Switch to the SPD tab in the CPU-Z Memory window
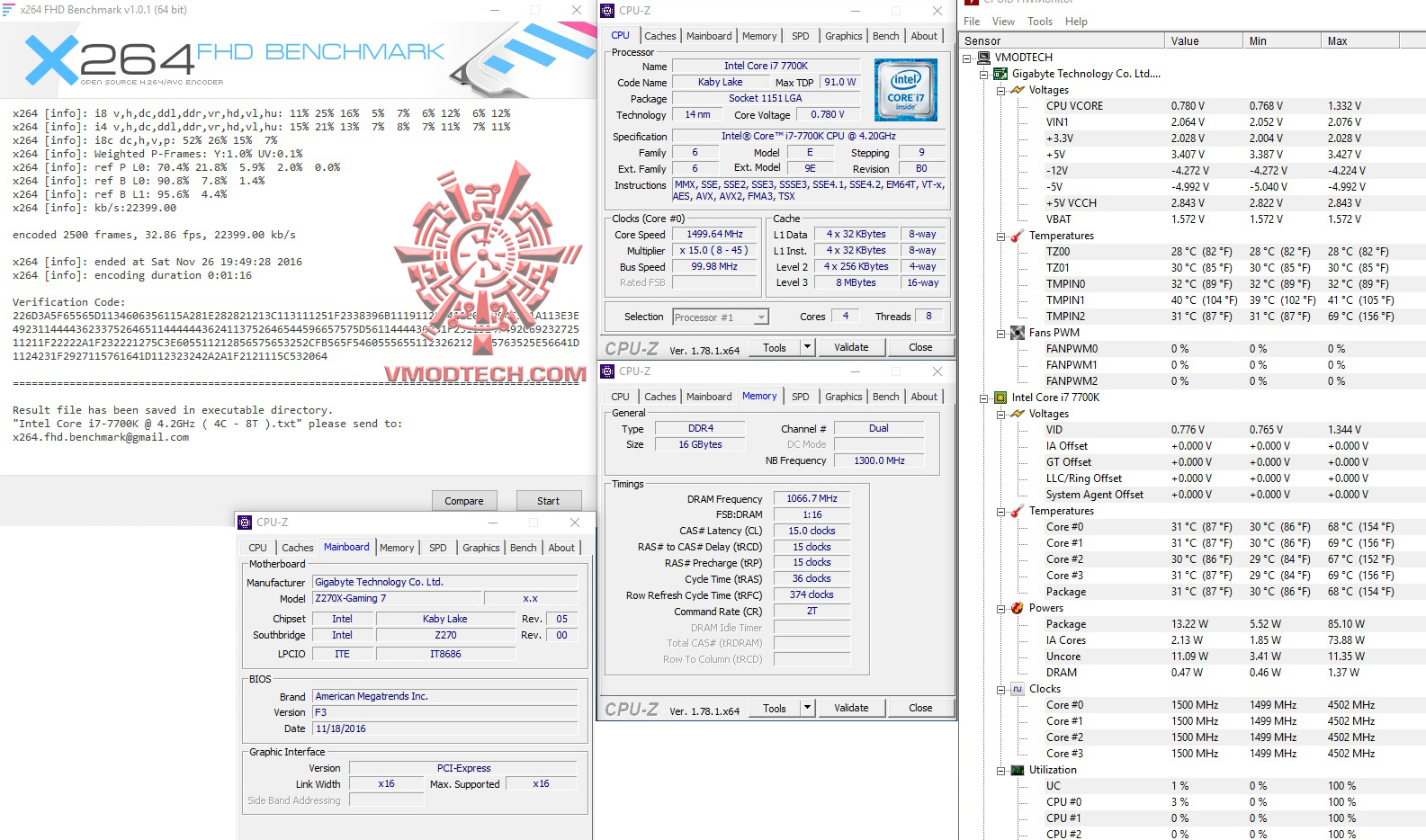 point(801,397)
